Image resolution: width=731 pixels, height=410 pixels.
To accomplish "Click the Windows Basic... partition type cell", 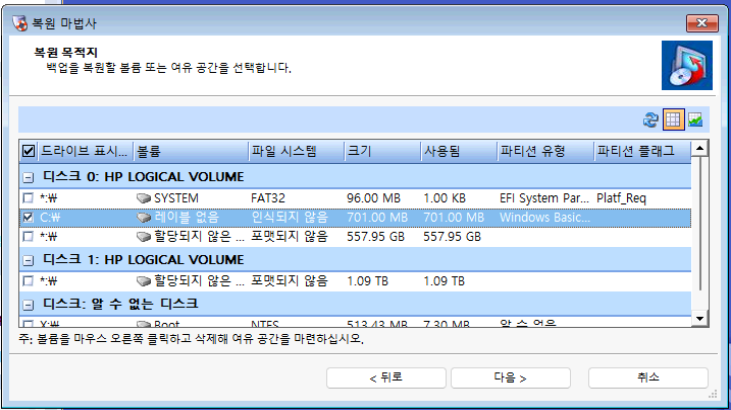I will click(545, 217).
